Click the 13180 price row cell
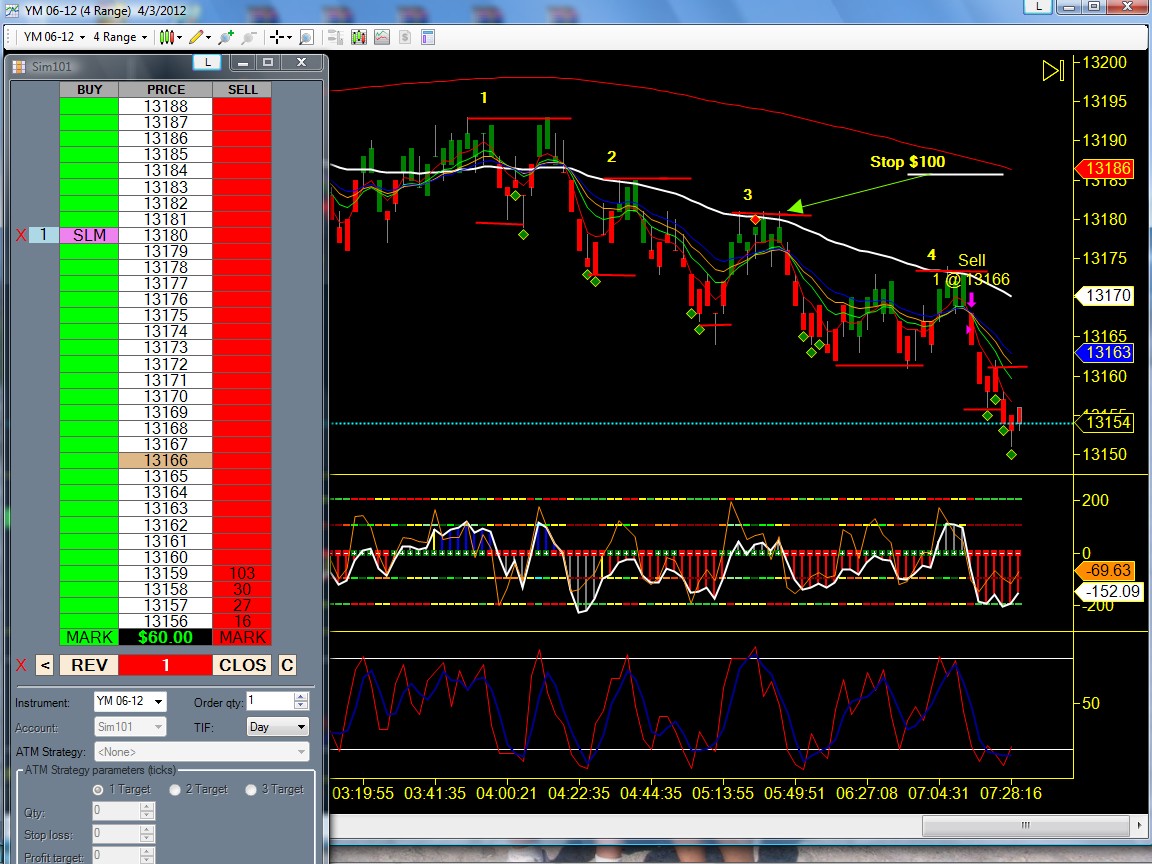This screenshot has width=1152, height=864. click(x=165, y=235)
